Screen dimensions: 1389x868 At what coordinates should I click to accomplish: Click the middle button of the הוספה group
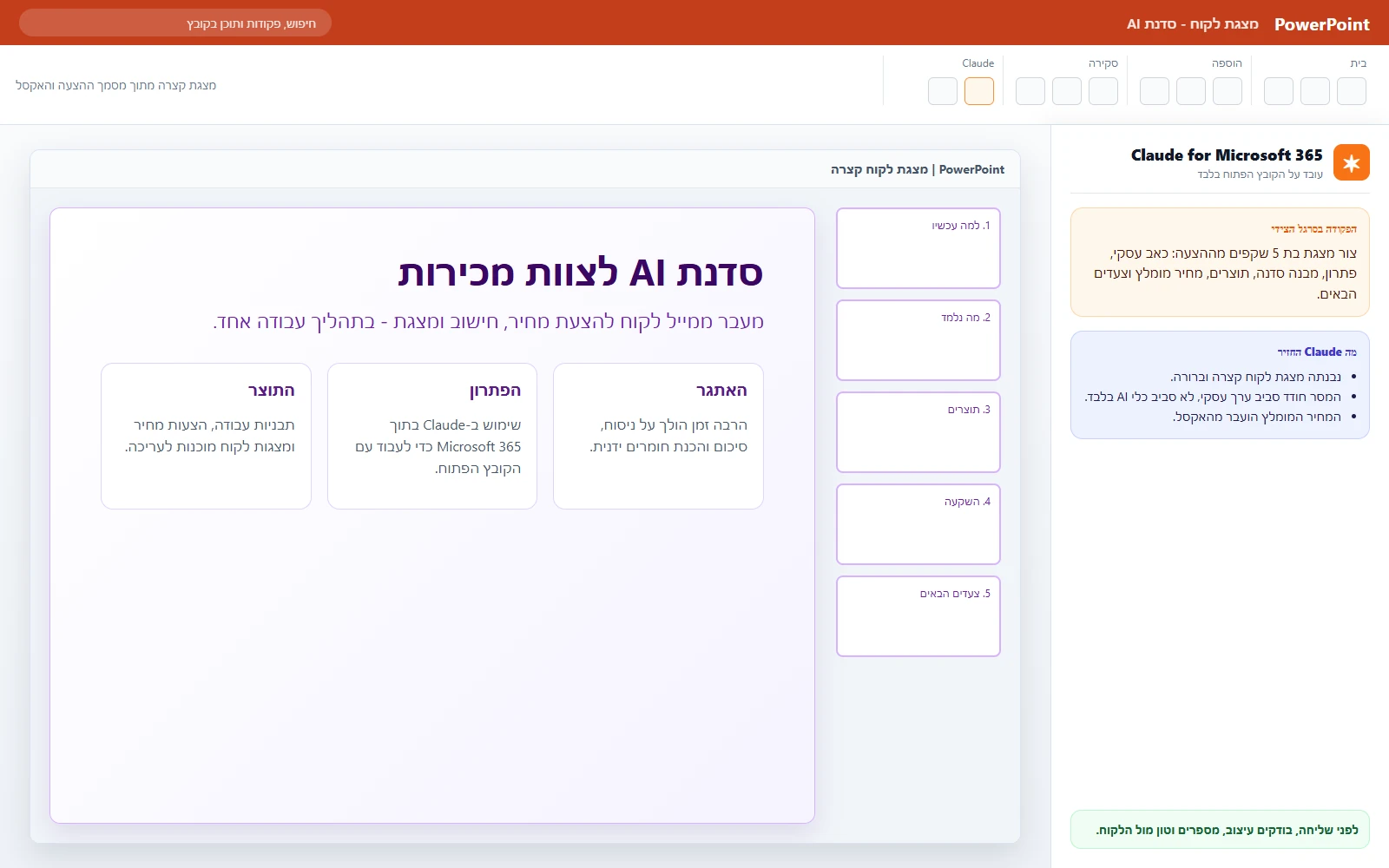[x=1191, y=91]
